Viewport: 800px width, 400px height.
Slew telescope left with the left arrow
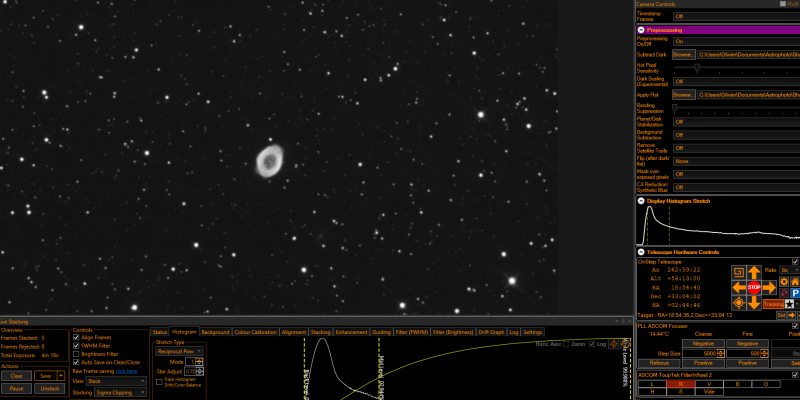pos(738,287)
